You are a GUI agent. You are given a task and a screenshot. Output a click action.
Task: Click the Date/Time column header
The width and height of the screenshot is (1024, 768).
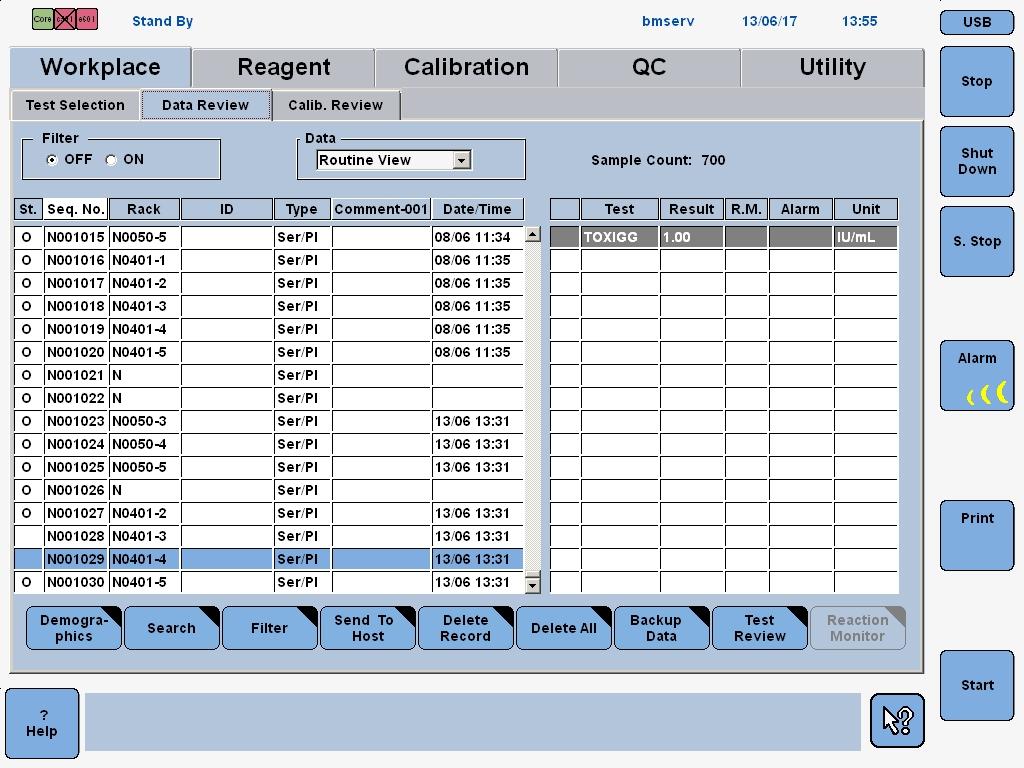click(x=477, y=209)
